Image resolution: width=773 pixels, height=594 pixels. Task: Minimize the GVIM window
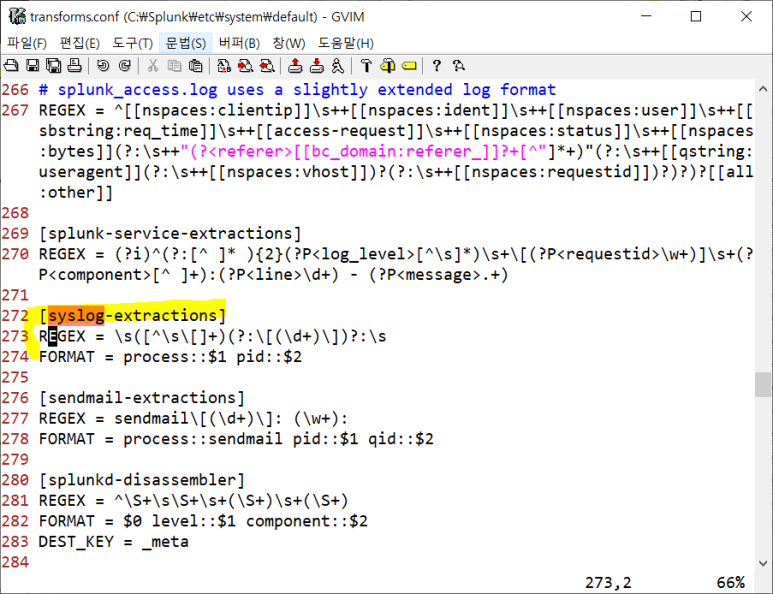[646, 16]
